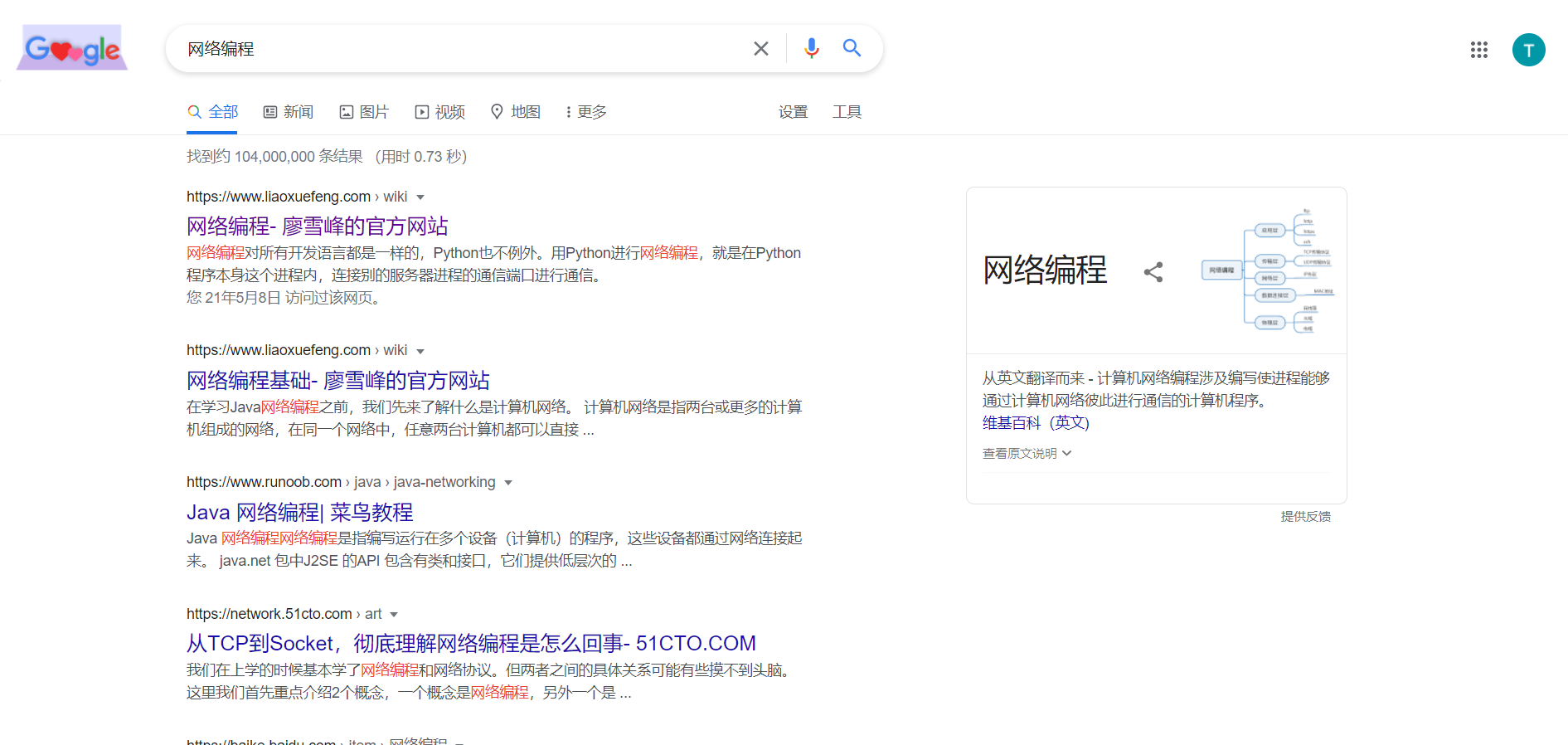
Task: Switch to the 图片 tab
Action: [x=364, y=112]
